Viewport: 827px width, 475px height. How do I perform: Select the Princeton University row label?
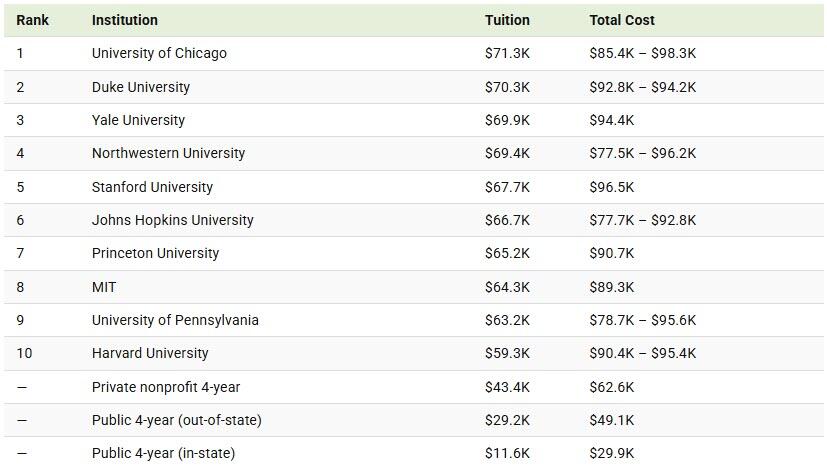click(x=155, y=253)
